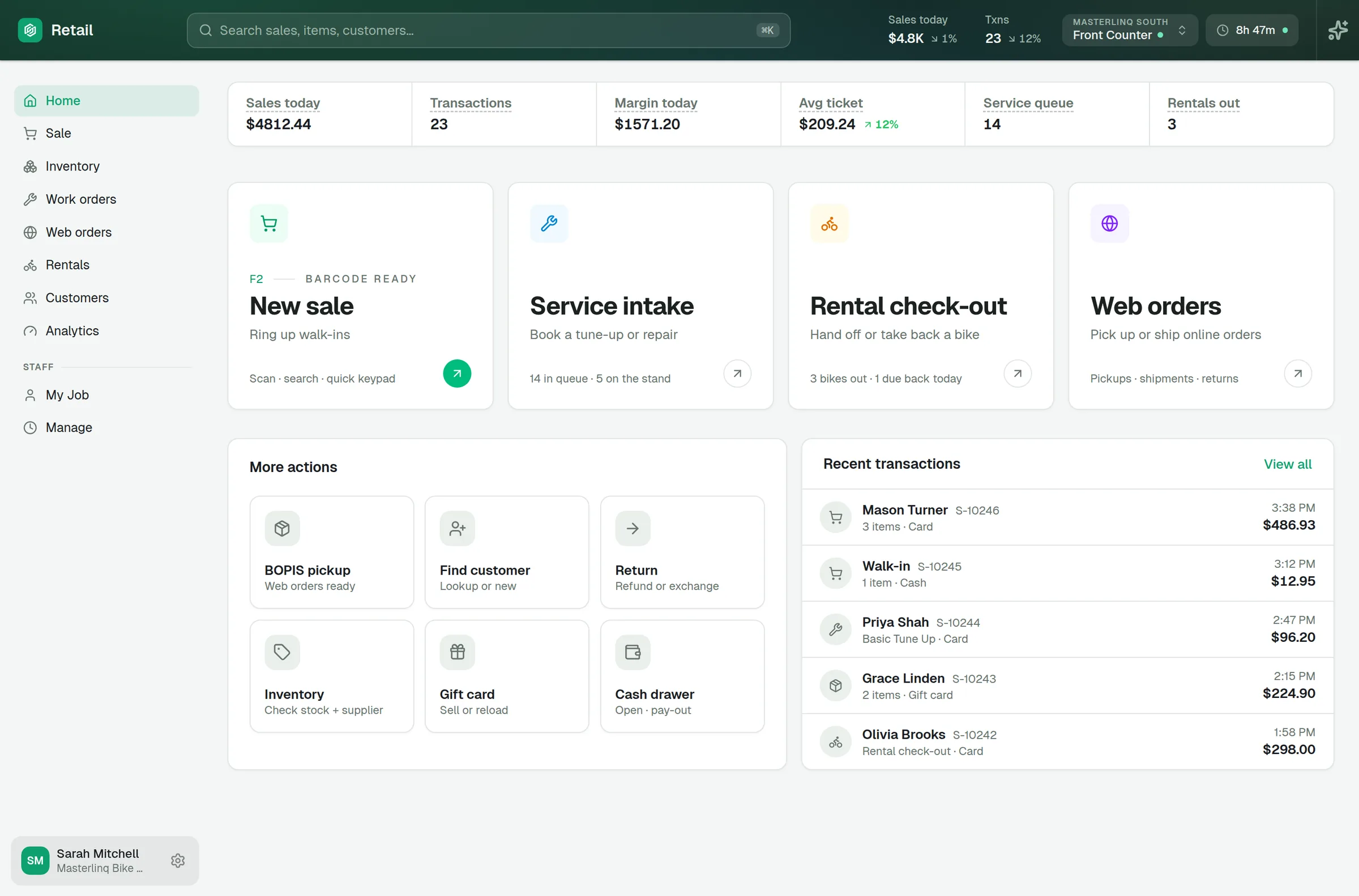This screenshot has height=896, width=1359.
Task: Click the Find customer person-plus icon
Action: pyautogui.click(x=457, y=529)
